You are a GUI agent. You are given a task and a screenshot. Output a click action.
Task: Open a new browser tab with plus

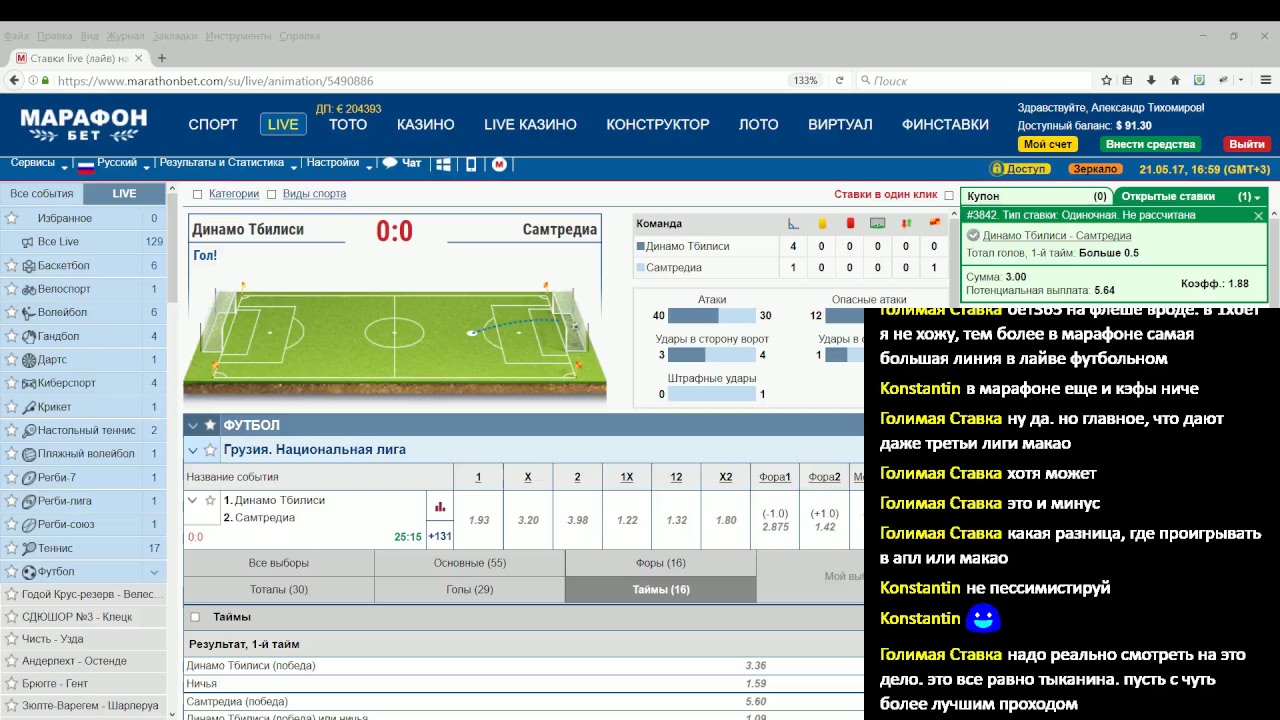click(162, 58)
